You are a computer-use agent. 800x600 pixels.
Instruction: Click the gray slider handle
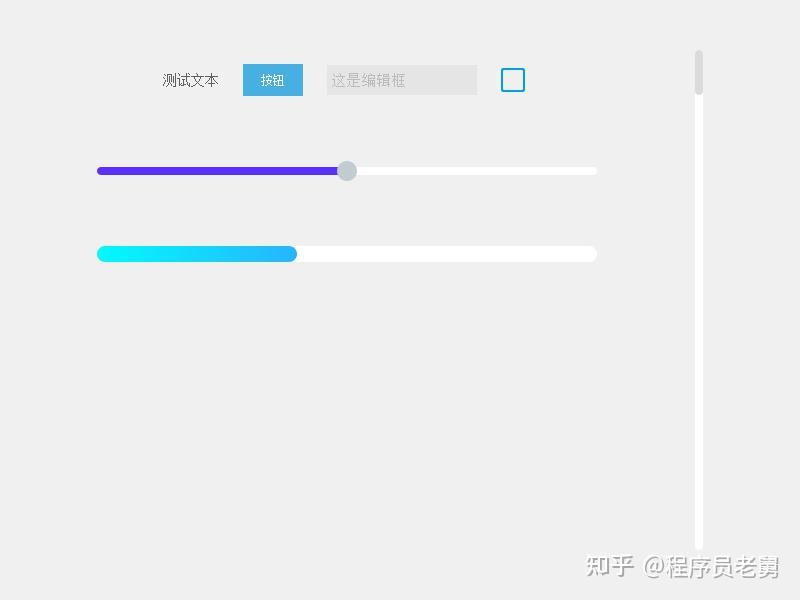coord(347,170)
